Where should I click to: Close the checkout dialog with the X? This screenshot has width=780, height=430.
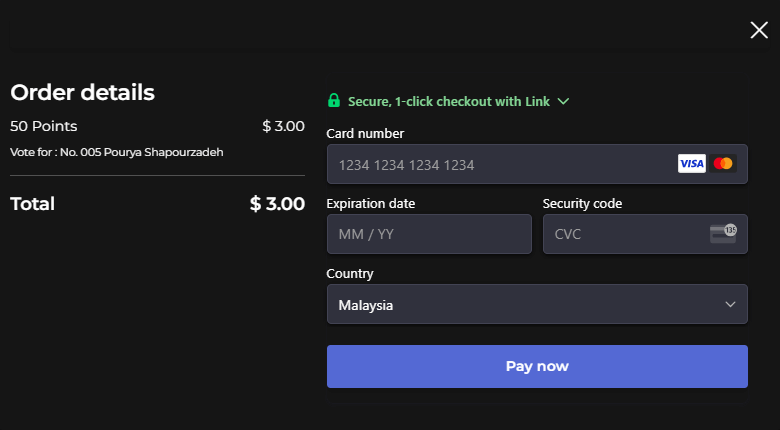pyautogui.click(x=759, y=30)
